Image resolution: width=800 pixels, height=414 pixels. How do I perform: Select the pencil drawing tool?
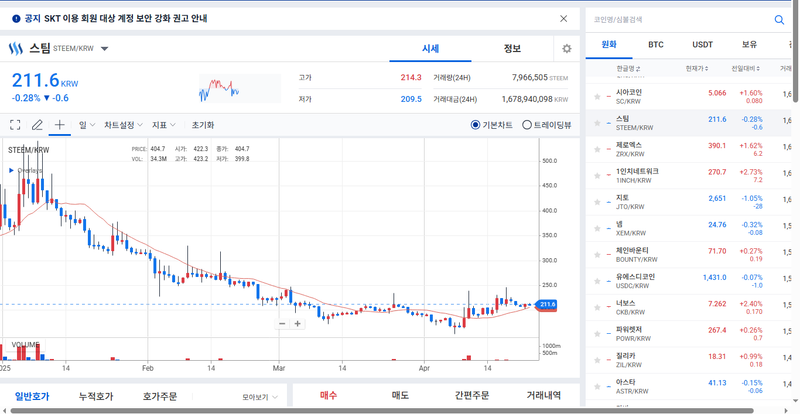[x=37, y=125]
